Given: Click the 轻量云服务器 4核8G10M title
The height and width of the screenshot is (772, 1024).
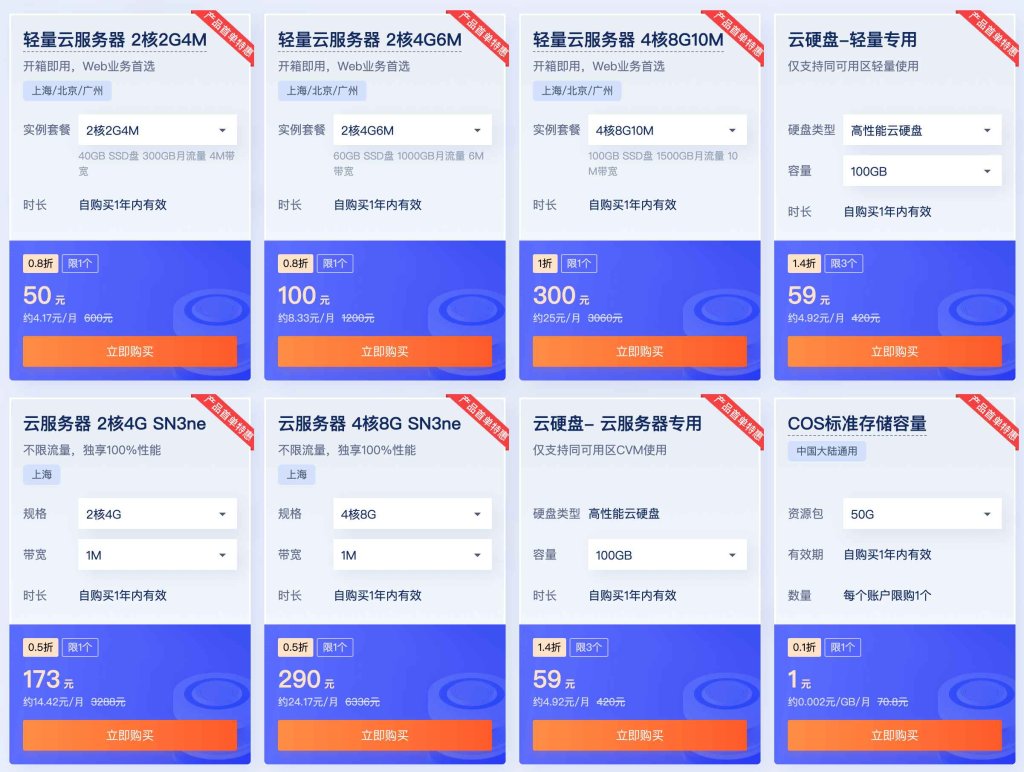Looking at the screenshot, I should 628,40.
